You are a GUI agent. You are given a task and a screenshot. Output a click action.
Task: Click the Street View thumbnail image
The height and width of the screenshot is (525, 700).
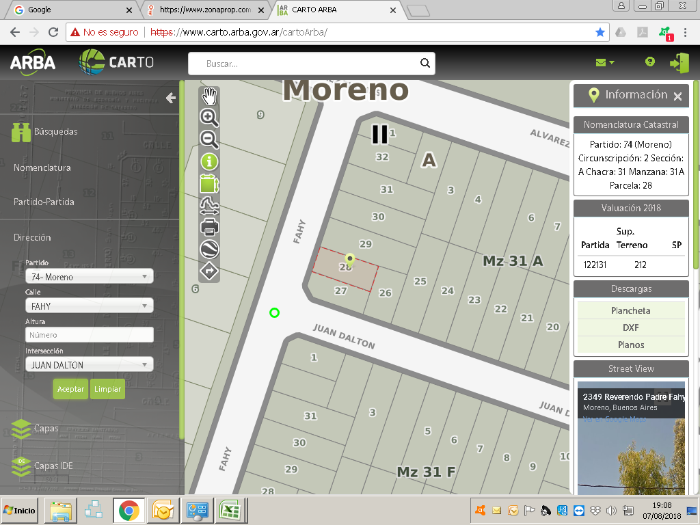coord(631,438)
